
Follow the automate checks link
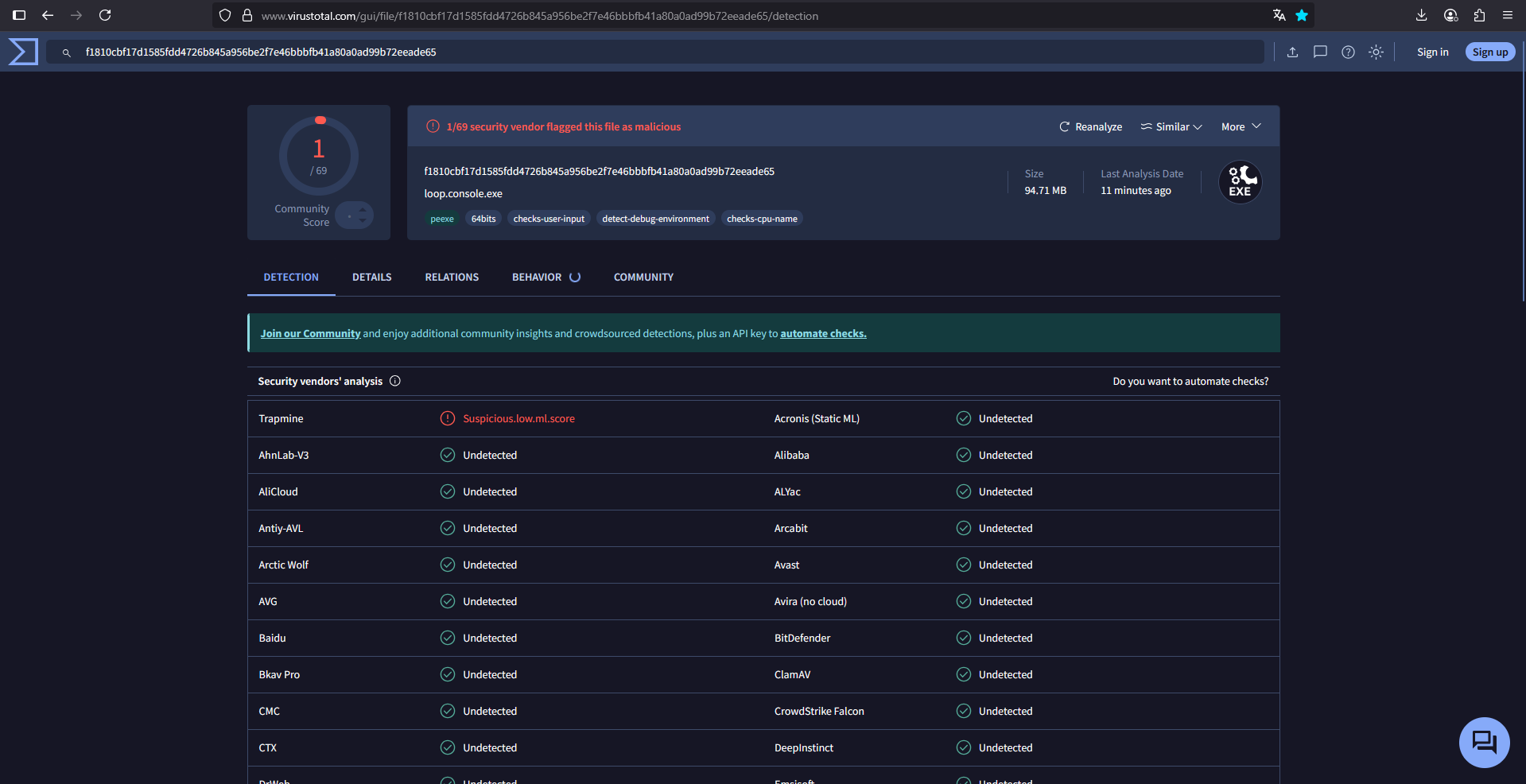[823, 333]
